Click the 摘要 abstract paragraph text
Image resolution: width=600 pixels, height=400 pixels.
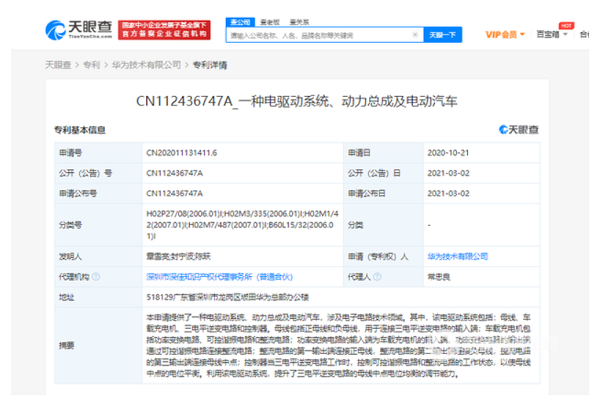[338, 345]
